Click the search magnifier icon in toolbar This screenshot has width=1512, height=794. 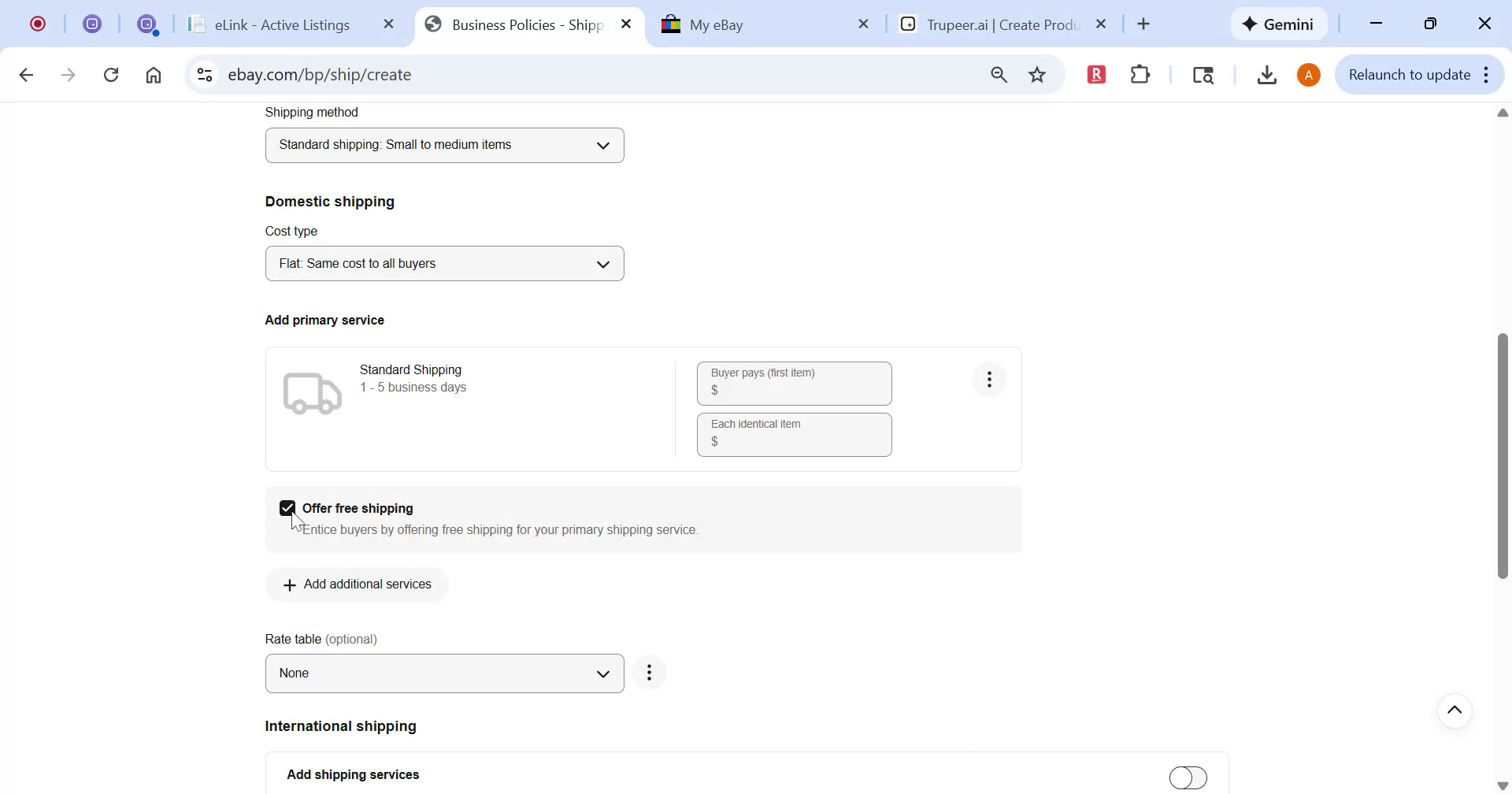pos(998,74)
